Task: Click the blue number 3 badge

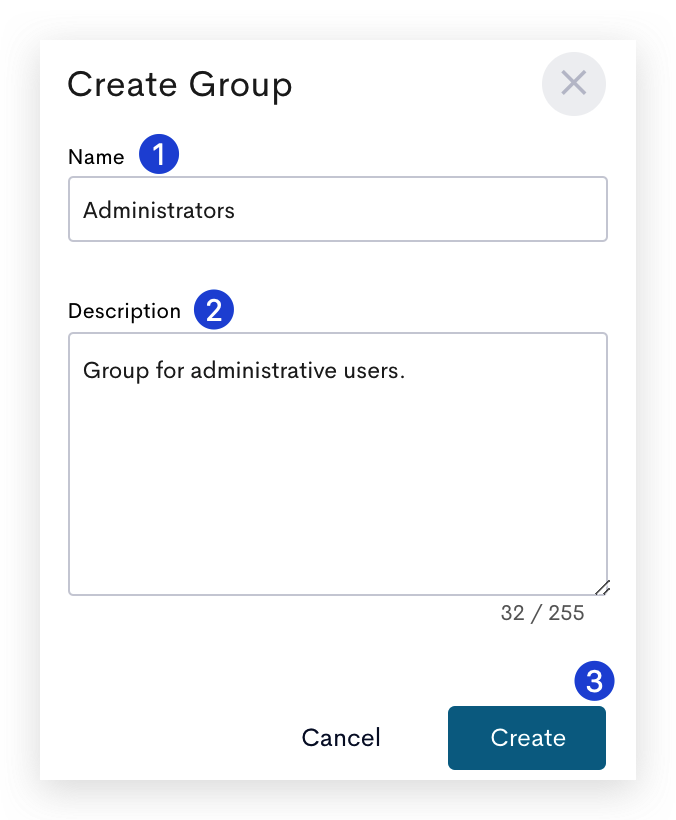Action: [x=594, y=681]
